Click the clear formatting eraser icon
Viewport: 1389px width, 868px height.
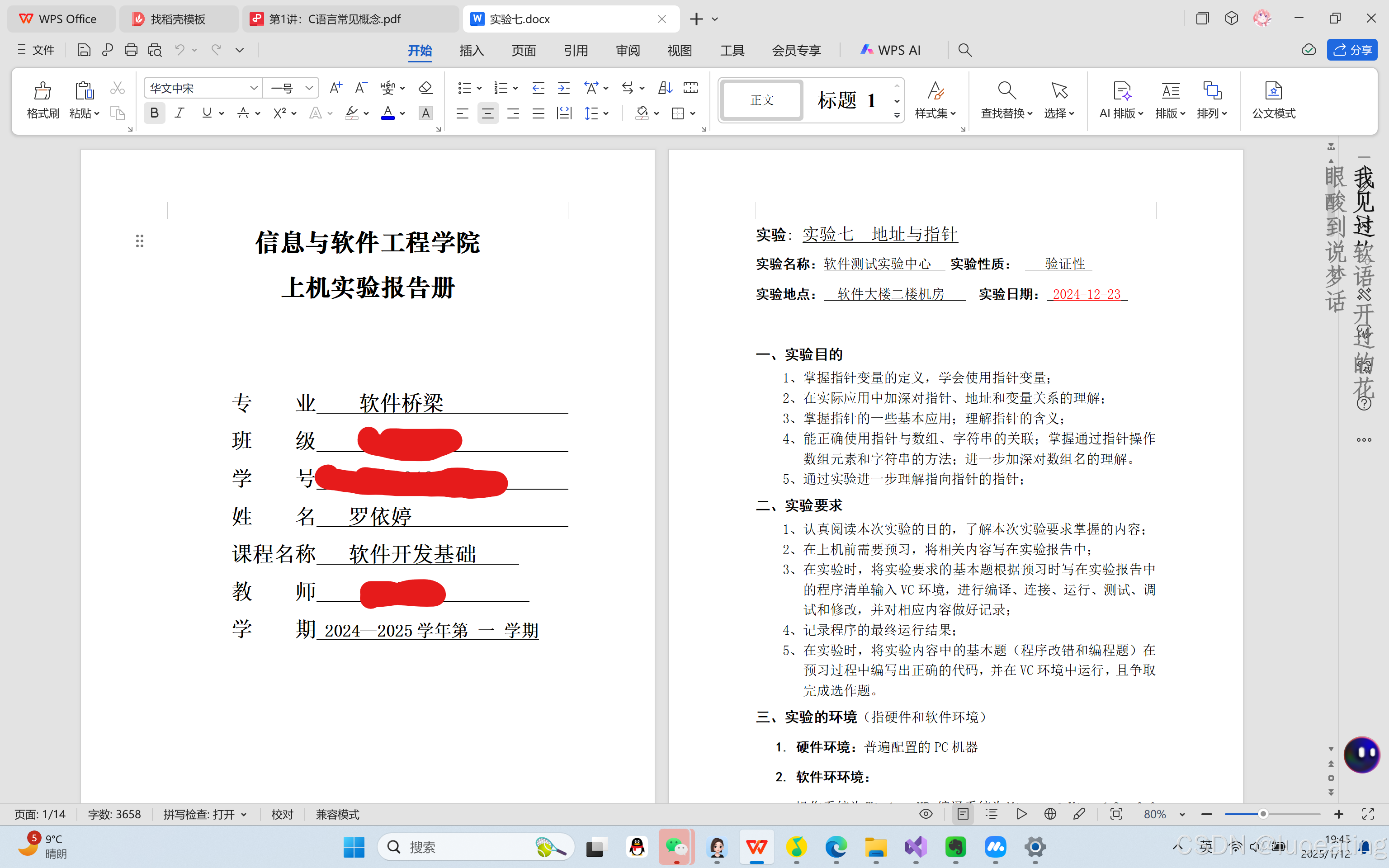(x=425, y=88)
